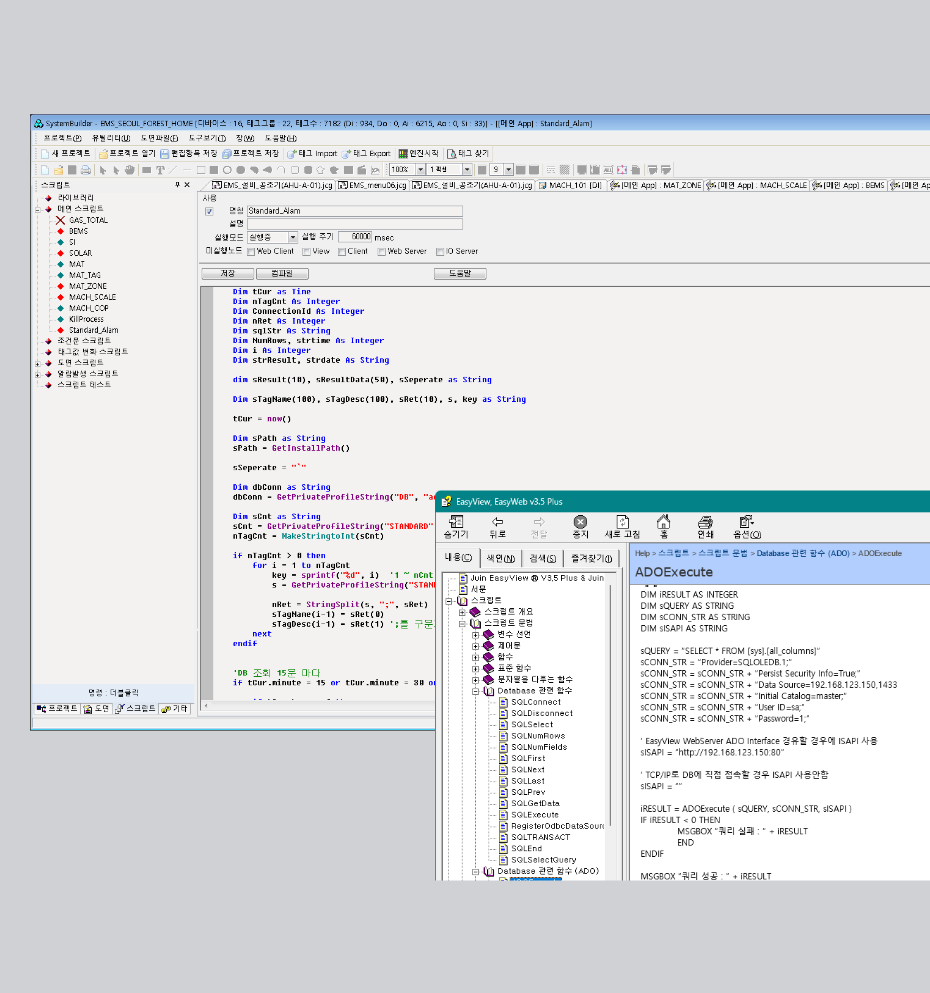
Task: Click the Print icon in help window
Action: [705, 522]
